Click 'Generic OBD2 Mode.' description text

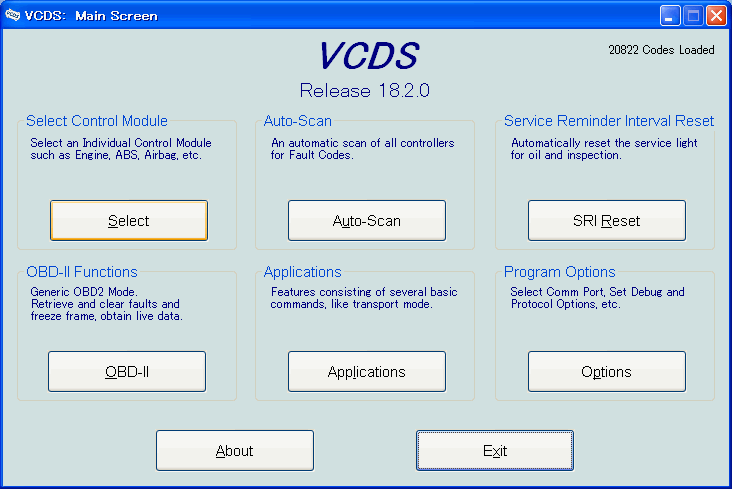coord(84,292)
